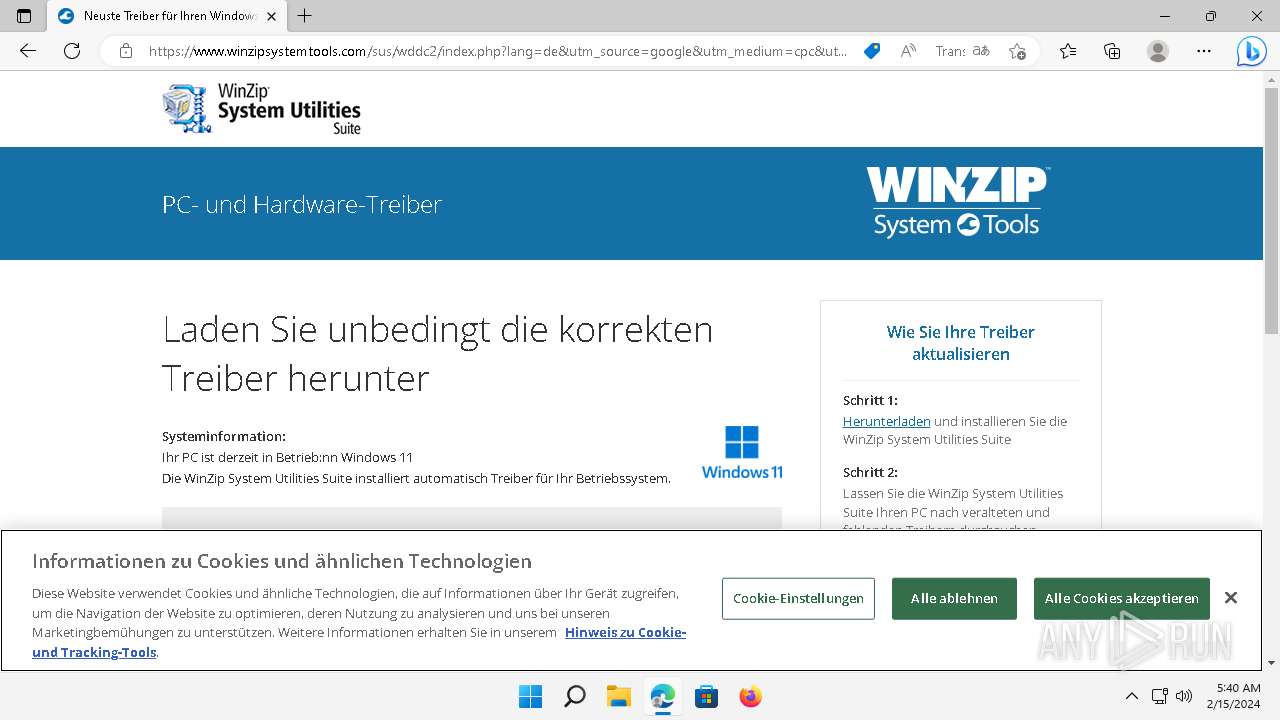Viewport: 1280px width, 720px height.
Task: Open the Translate icon in the address bar
Action: point(981,51)
